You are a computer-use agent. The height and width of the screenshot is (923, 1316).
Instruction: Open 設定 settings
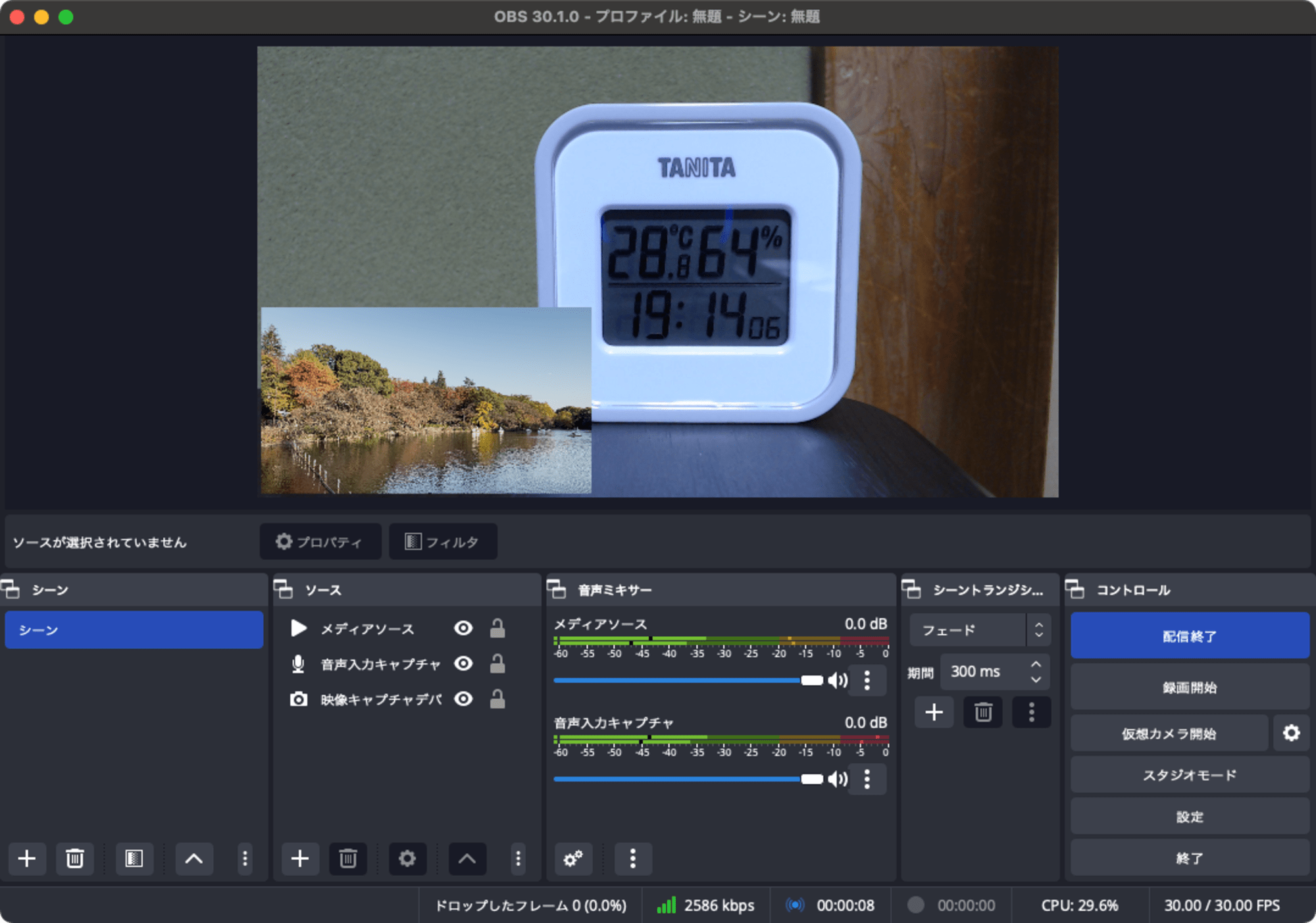pyautogui.click(x=1190, y=816)
